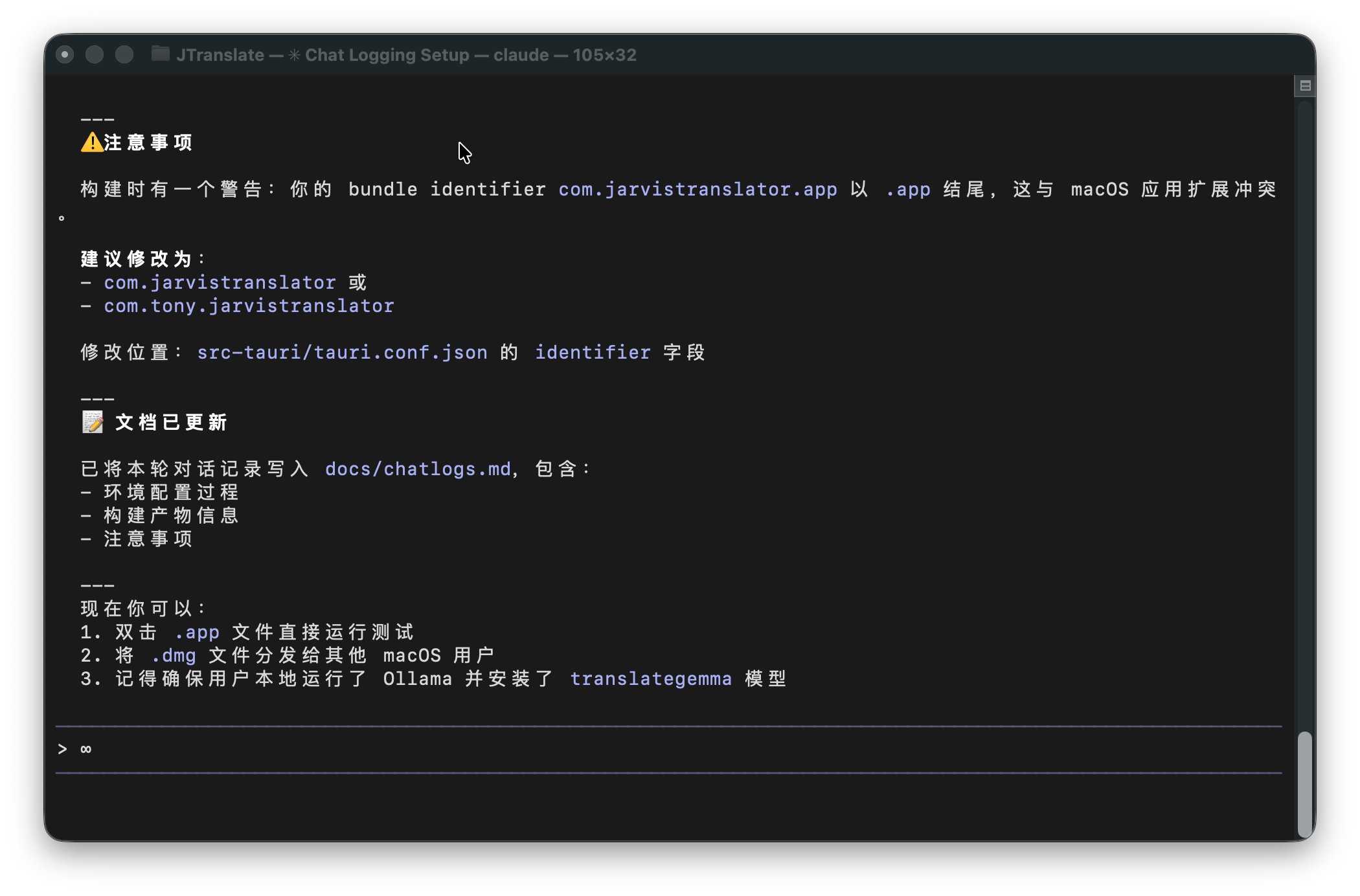Click the gray zoom window button

124,54
